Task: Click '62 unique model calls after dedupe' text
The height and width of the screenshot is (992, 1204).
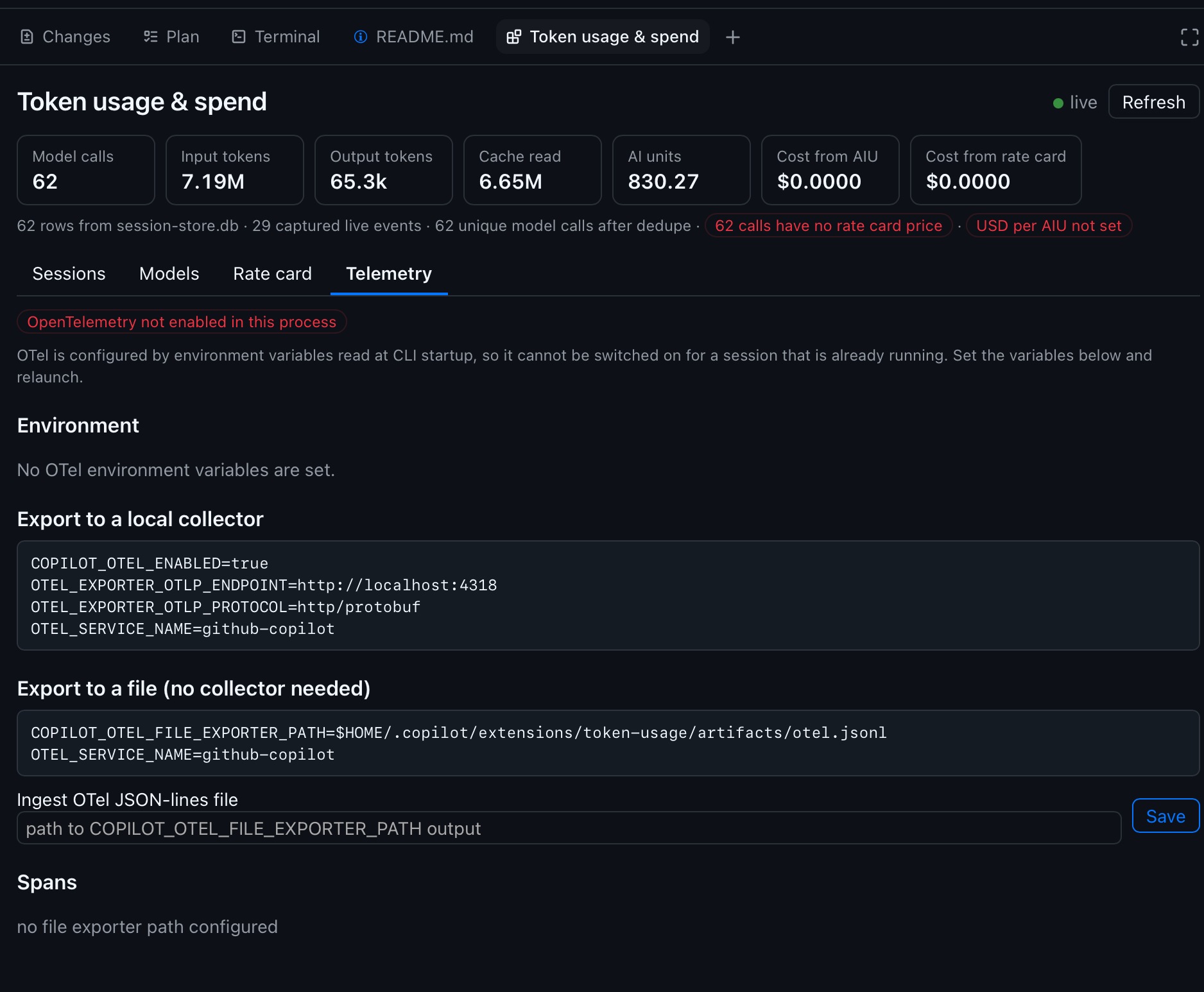Action: [x=563, y=226]
